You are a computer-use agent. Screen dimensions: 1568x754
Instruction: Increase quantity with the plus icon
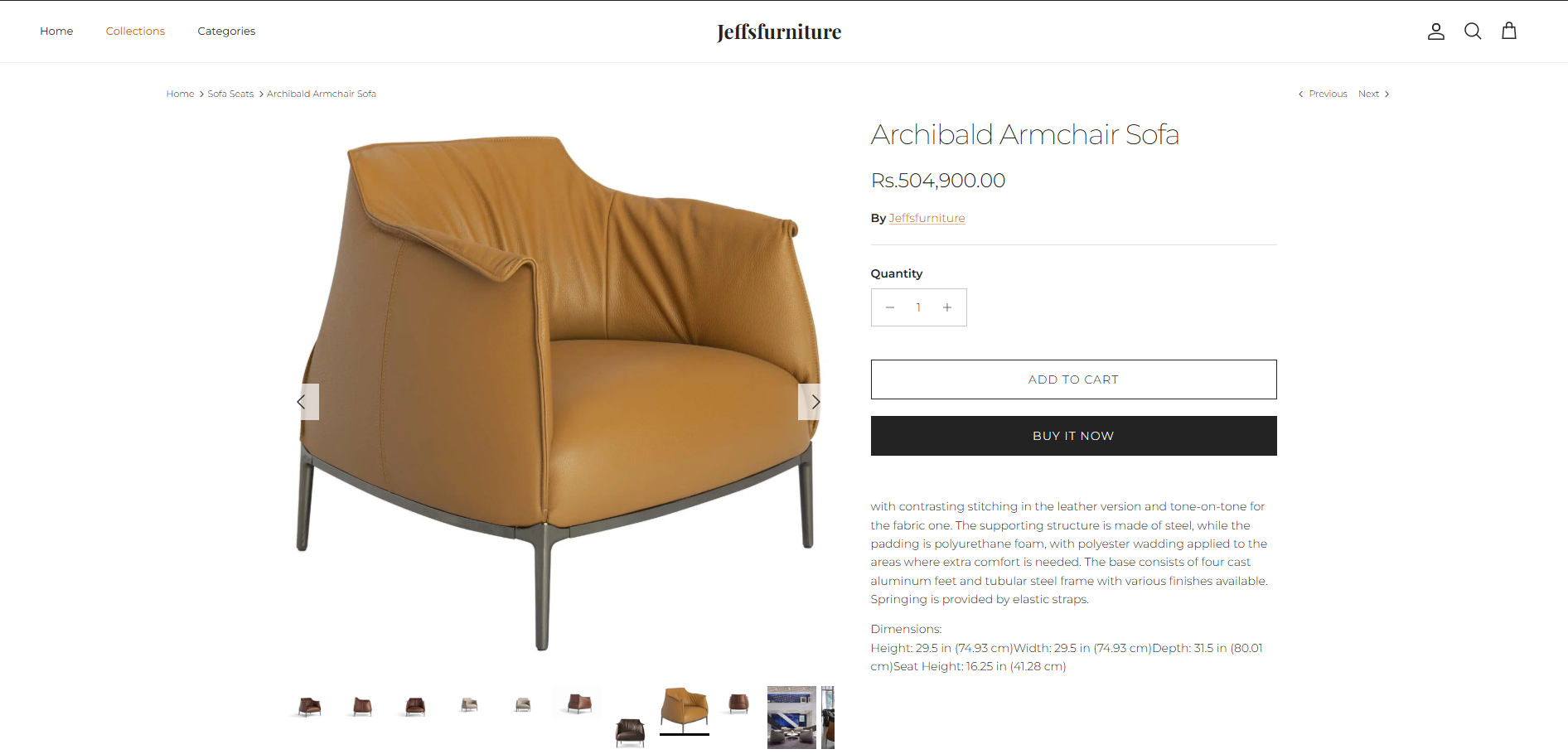pyautogui.click(x=947, y=307)
